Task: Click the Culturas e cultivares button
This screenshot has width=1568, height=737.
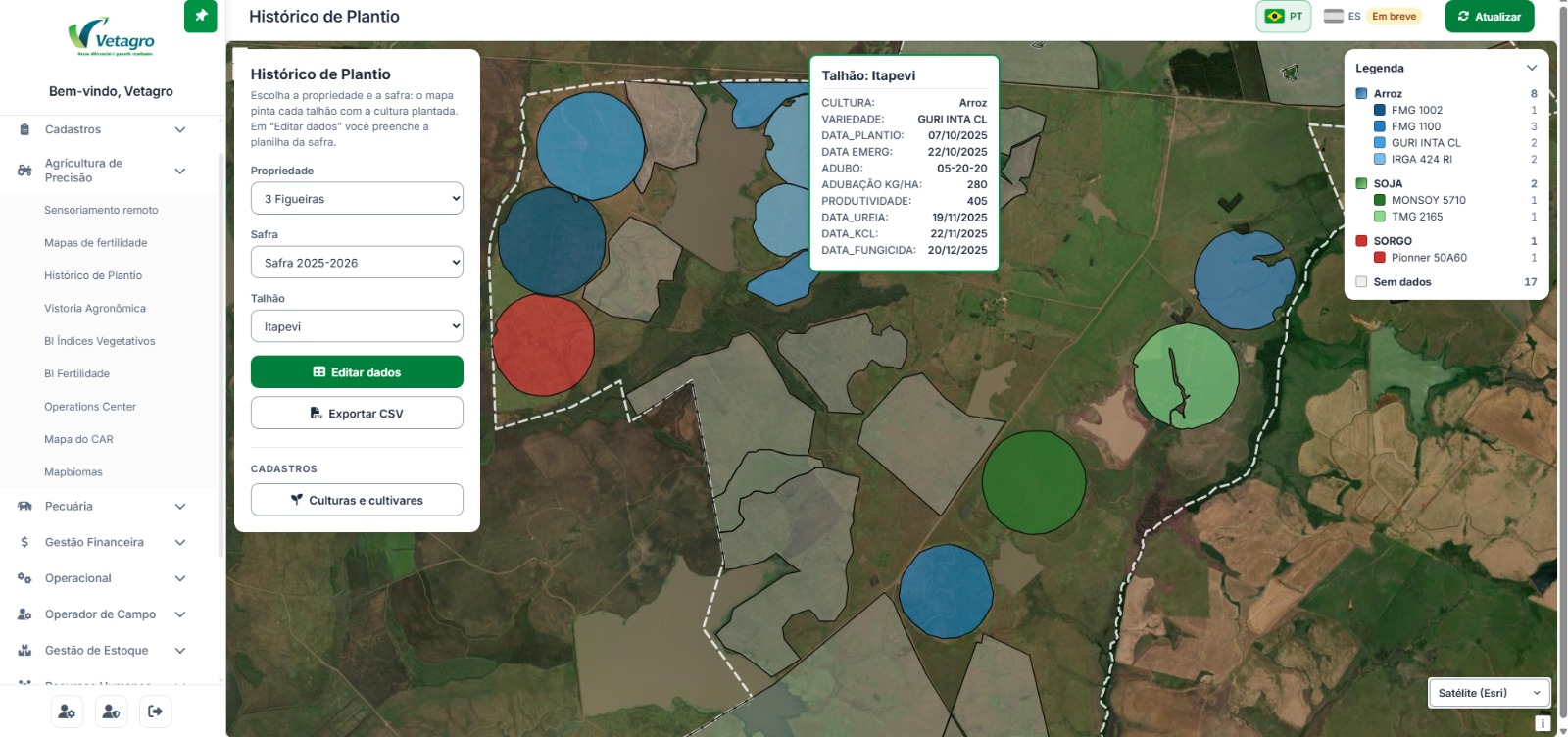Action: 357,500
